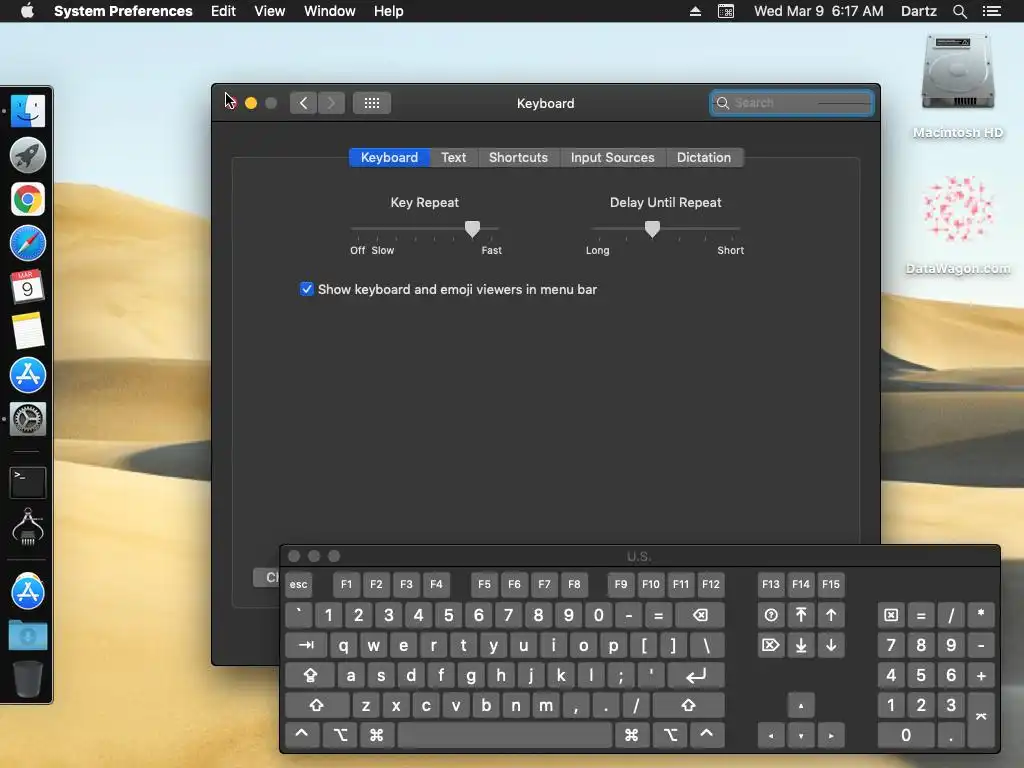Click the F13 key on keyboard viewer

[x=771, y=584]
